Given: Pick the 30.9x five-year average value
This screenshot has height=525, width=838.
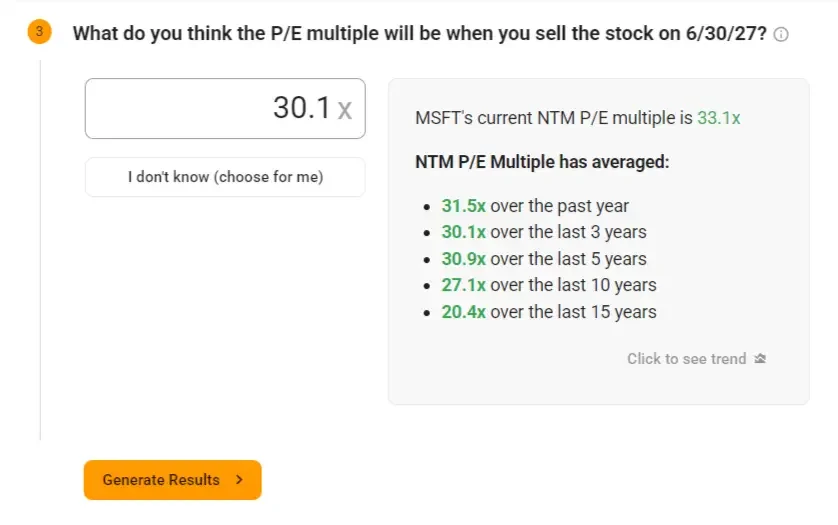Looking at the screenshot, I should coord(463,259).
